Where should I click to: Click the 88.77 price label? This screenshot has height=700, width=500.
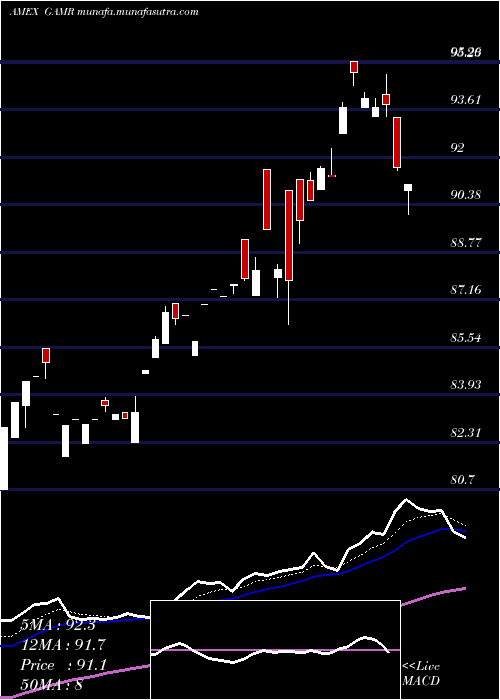(466, 242)
